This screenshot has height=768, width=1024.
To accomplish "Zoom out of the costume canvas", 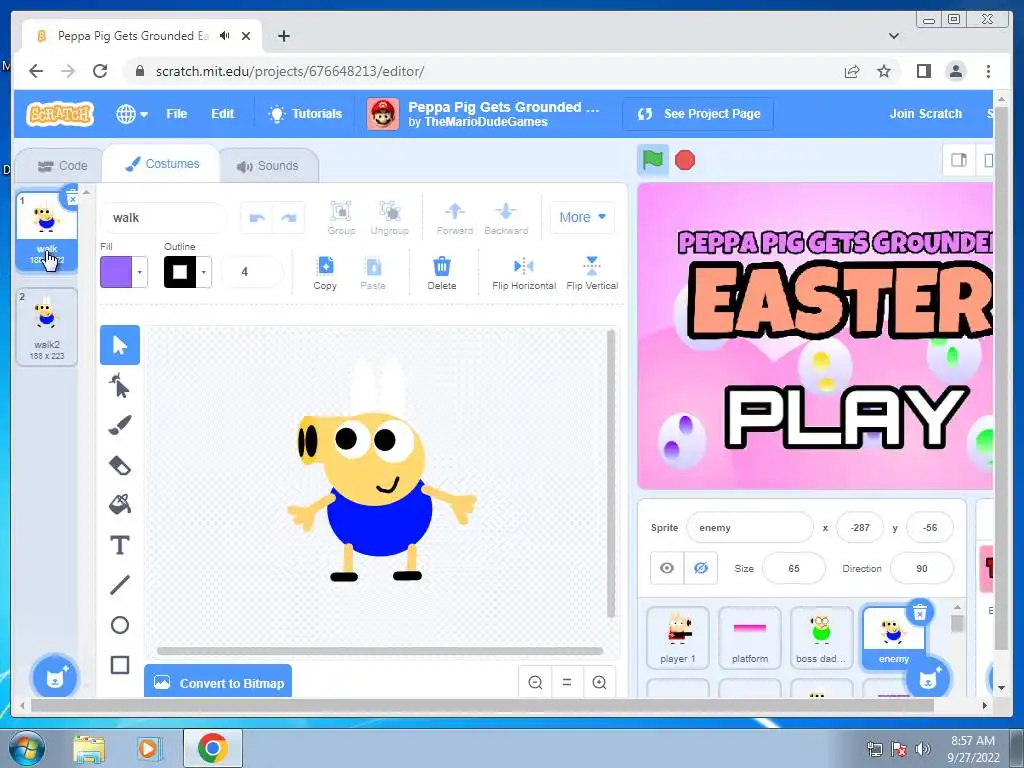I will pos(535,682).
